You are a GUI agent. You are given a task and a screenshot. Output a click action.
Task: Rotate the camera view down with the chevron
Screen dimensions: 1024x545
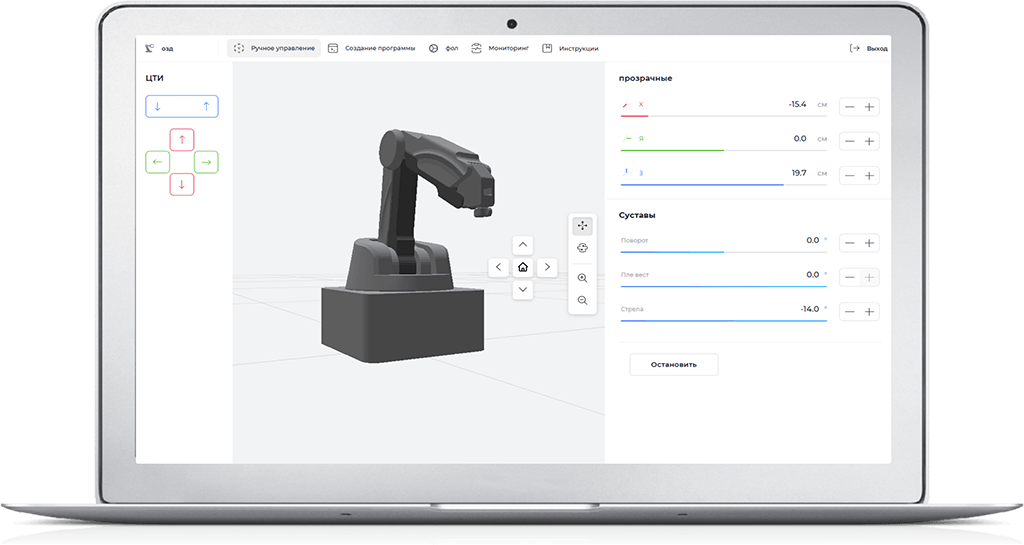[523, 290]
